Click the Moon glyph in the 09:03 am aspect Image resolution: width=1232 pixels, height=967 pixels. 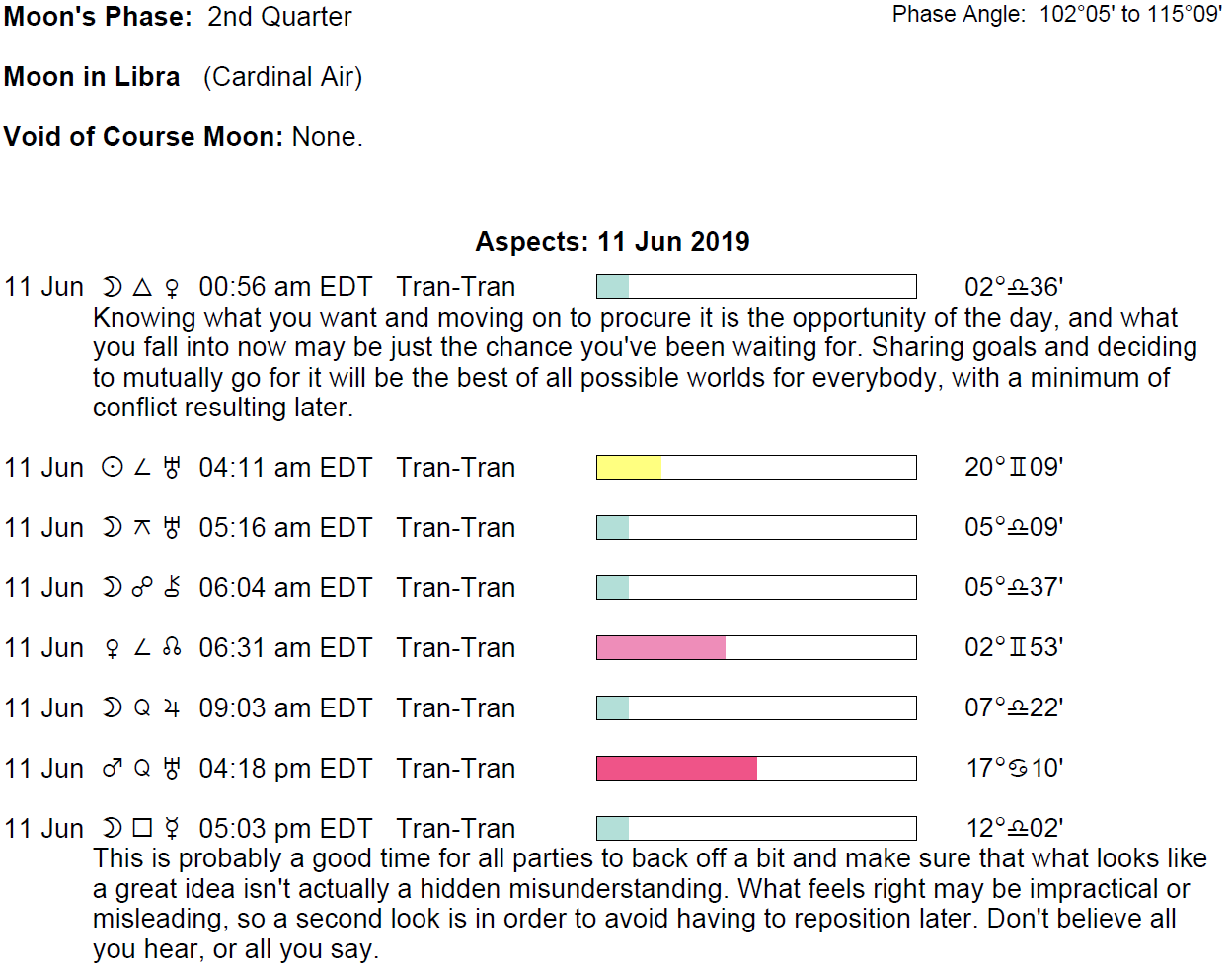(113, 707)
